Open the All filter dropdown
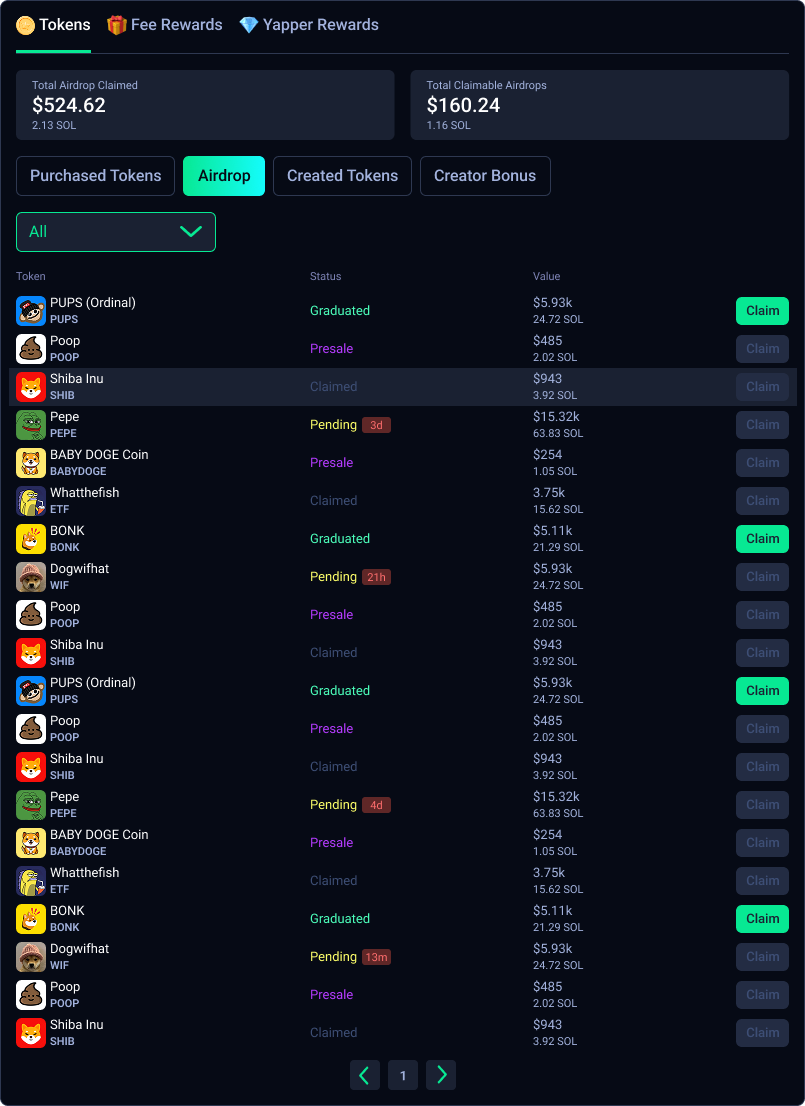This screenshot has width=805, height=1106. [116, 232]
